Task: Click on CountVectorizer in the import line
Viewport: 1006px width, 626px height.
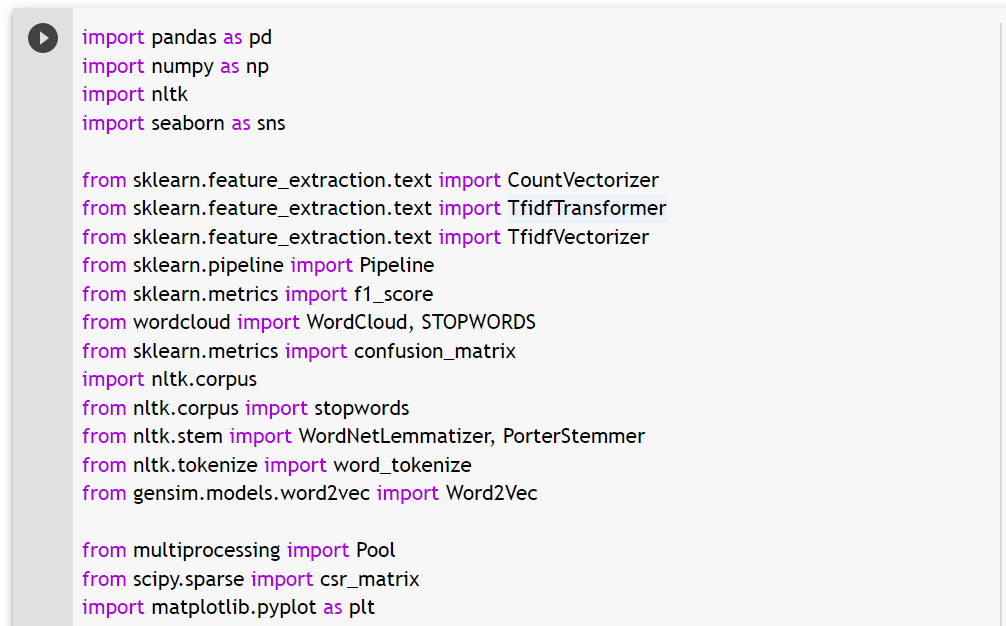Action: coord(583,180)
